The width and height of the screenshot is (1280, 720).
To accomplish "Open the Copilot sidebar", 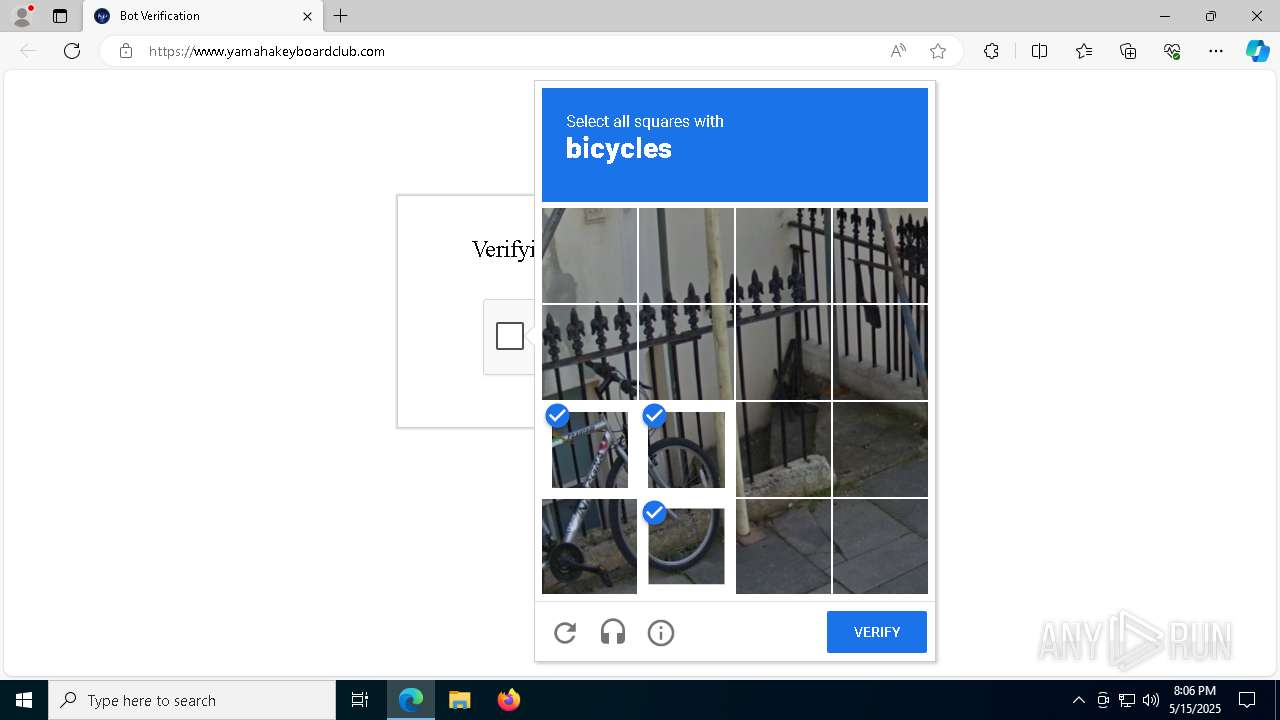I will 1257,51.
